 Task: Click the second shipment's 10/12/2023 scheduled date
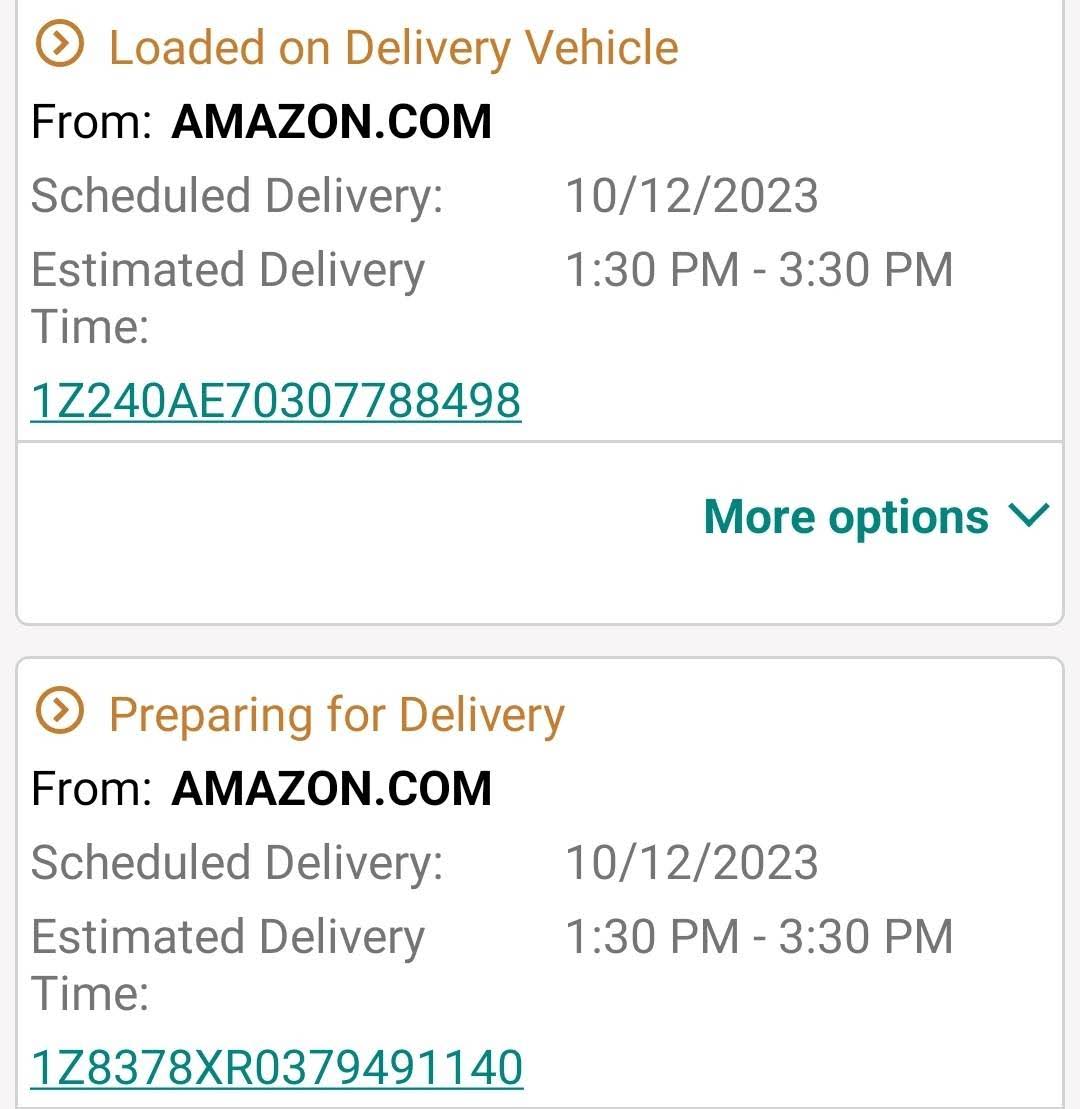[692, 862]
